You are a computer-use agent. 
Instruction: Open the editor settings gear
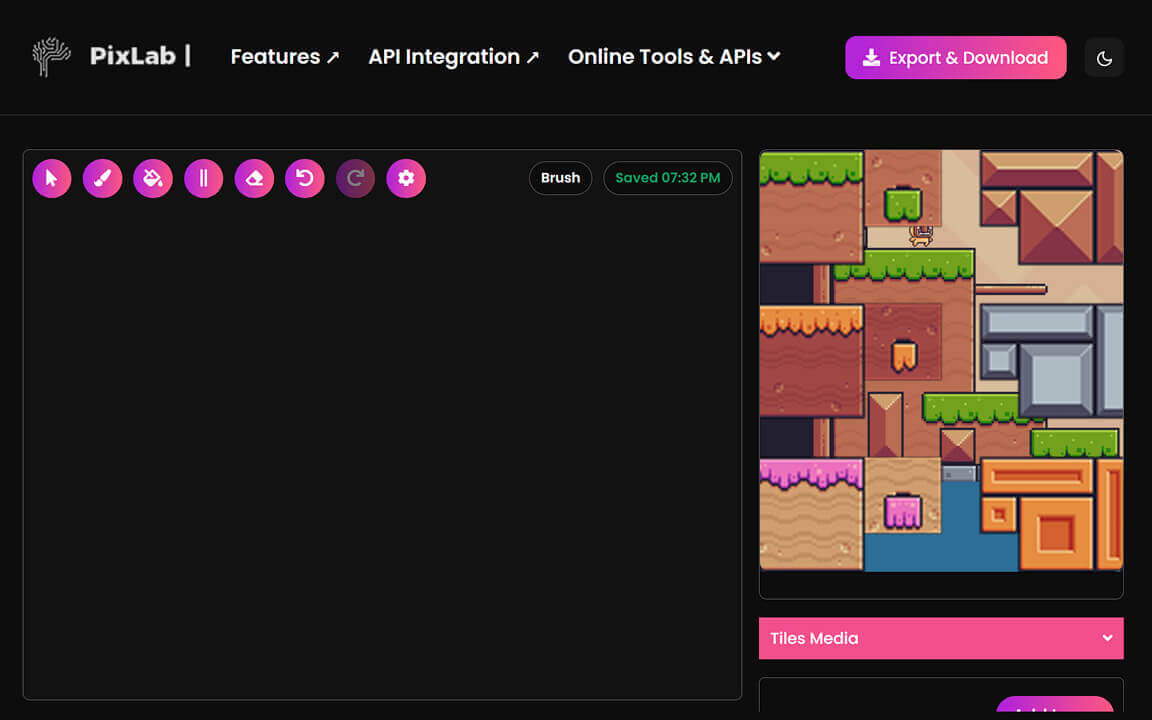click(x=406, y=178)
